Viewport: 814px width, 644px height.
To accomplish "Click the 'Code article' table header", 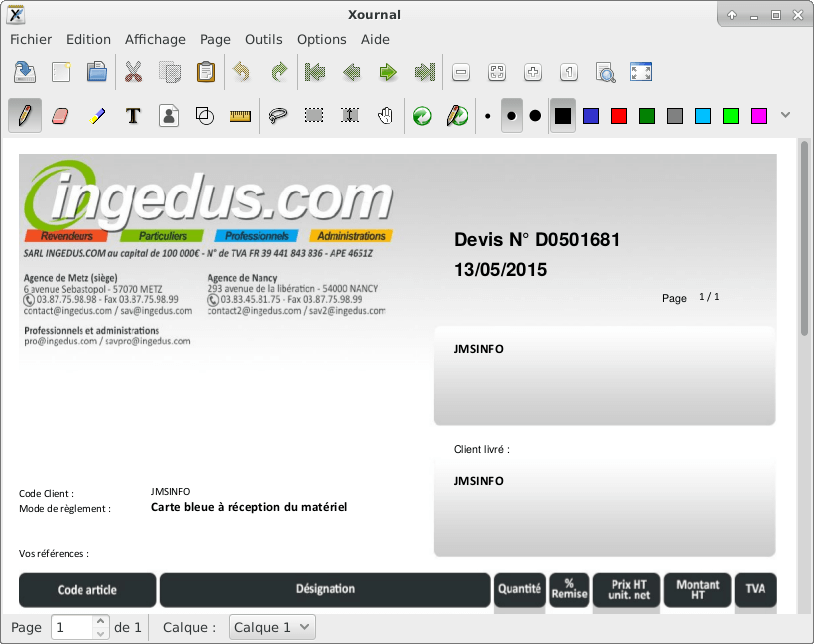I will tap(87, 590).
